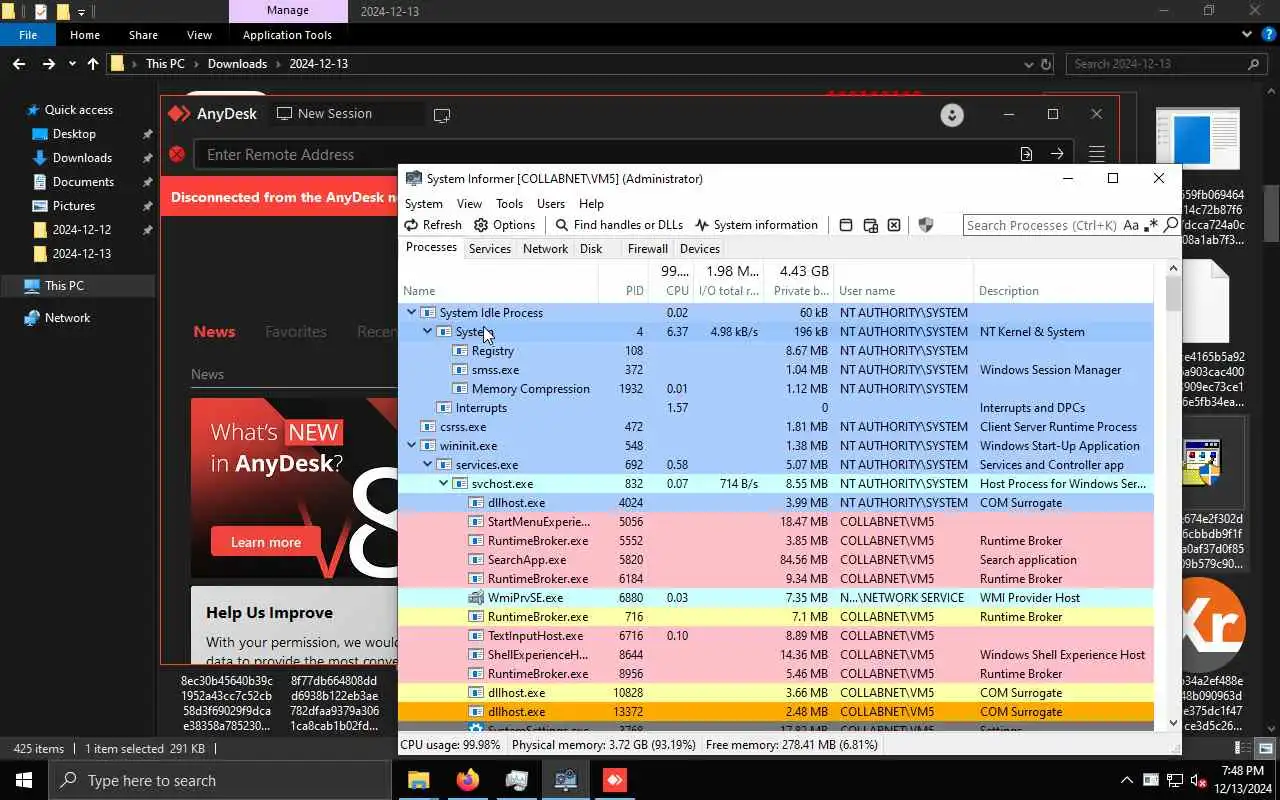This screenshot has height=800, width=1280.
Task: Click the red connection status icon in AnyDesk
Action: [x=177, y=154]
